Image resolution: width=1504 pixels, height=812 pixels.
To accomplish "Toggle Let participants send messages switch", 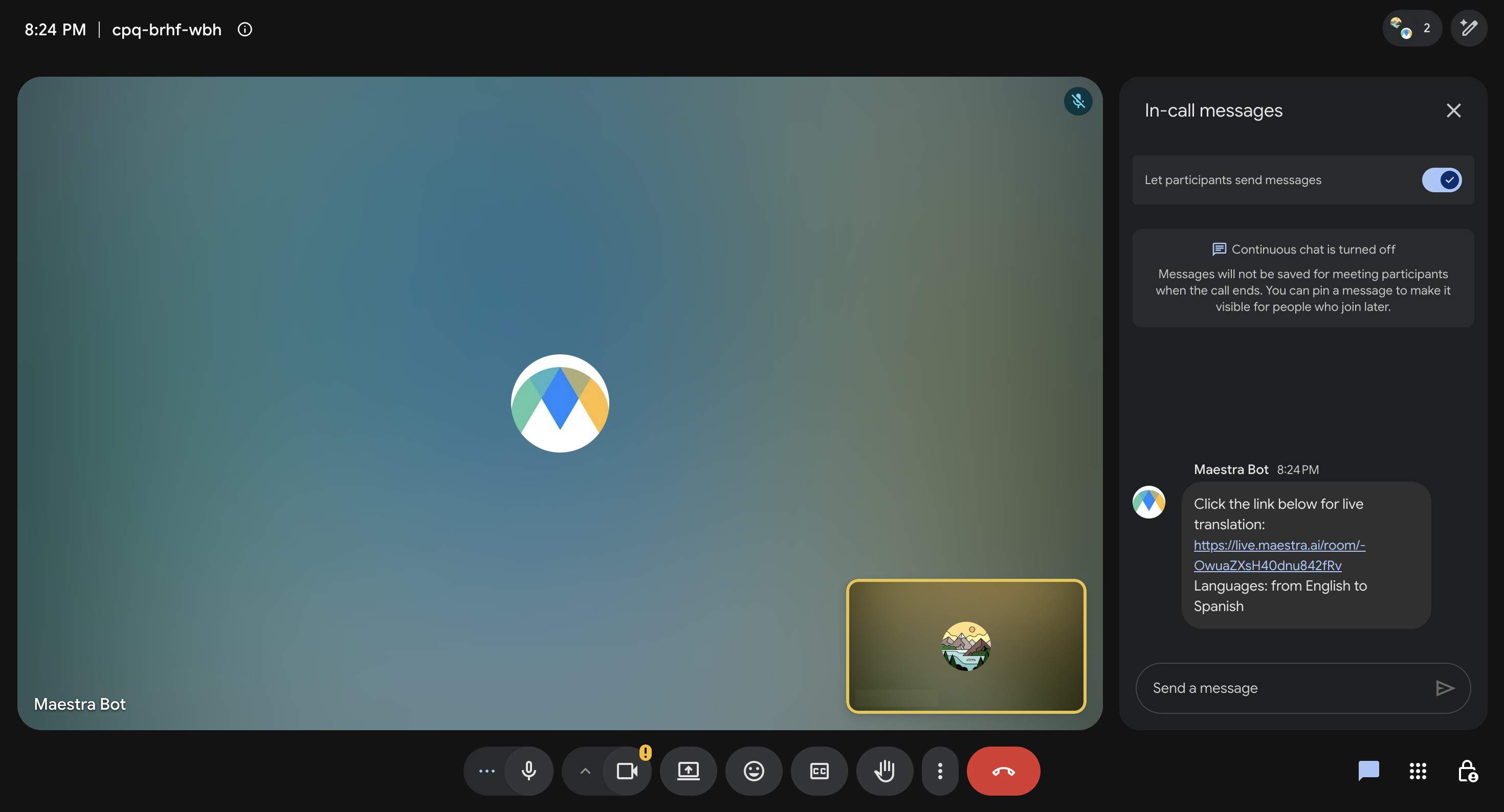I will pyautogui.click(x=1441, y=180).
